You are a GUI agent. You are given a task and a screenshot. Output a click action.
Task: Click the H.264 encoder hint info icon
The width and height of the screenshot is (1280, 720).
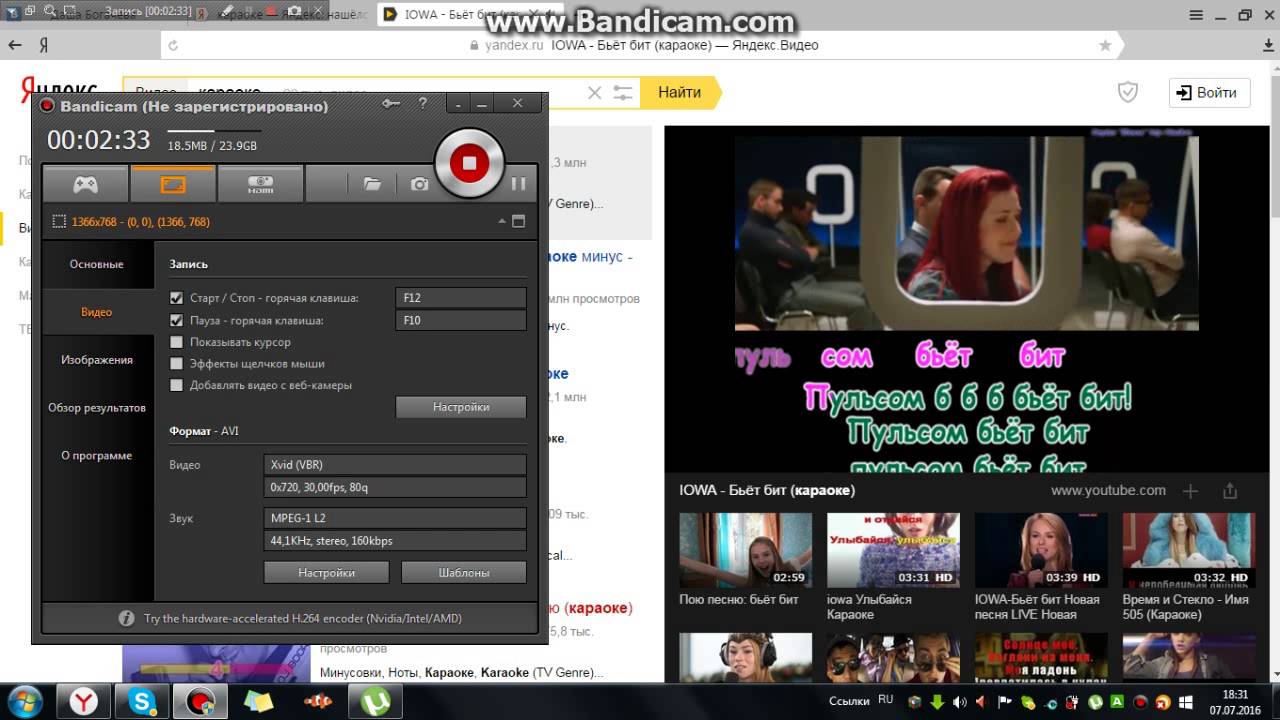[127, 618]
